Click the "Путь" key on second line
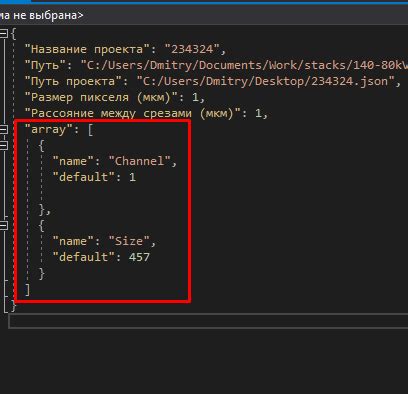The height and width of the screenshot is (394, 408). (45, 65)
